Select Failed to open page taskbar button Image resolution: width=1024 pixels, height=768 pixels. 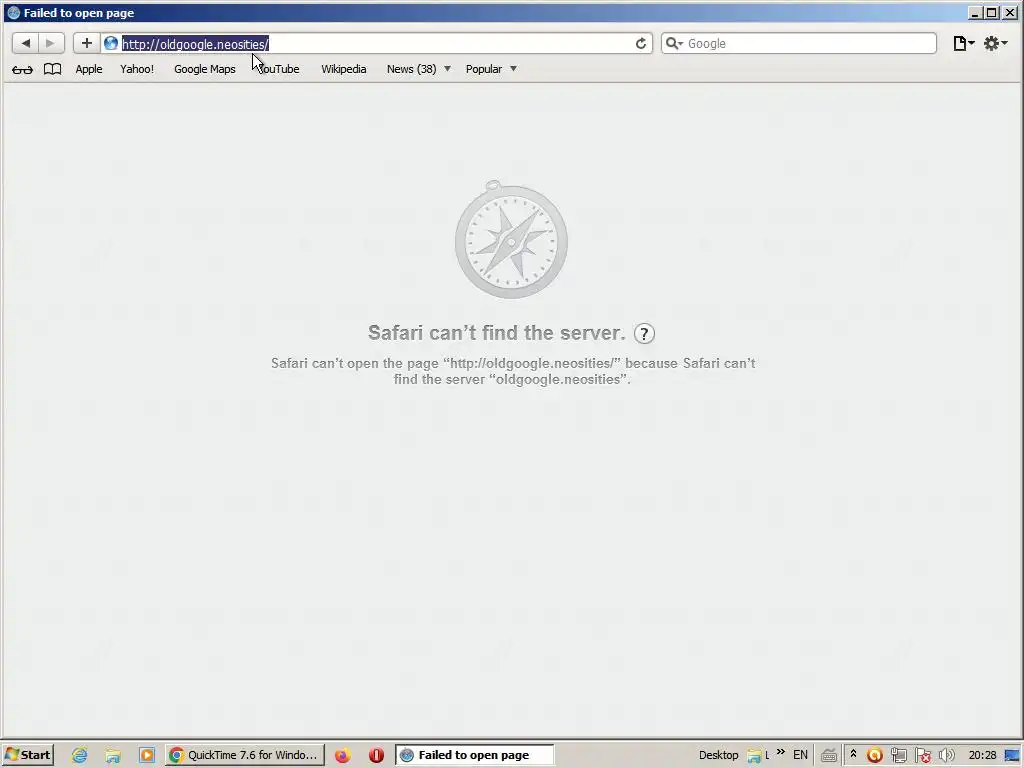(474, 755)
